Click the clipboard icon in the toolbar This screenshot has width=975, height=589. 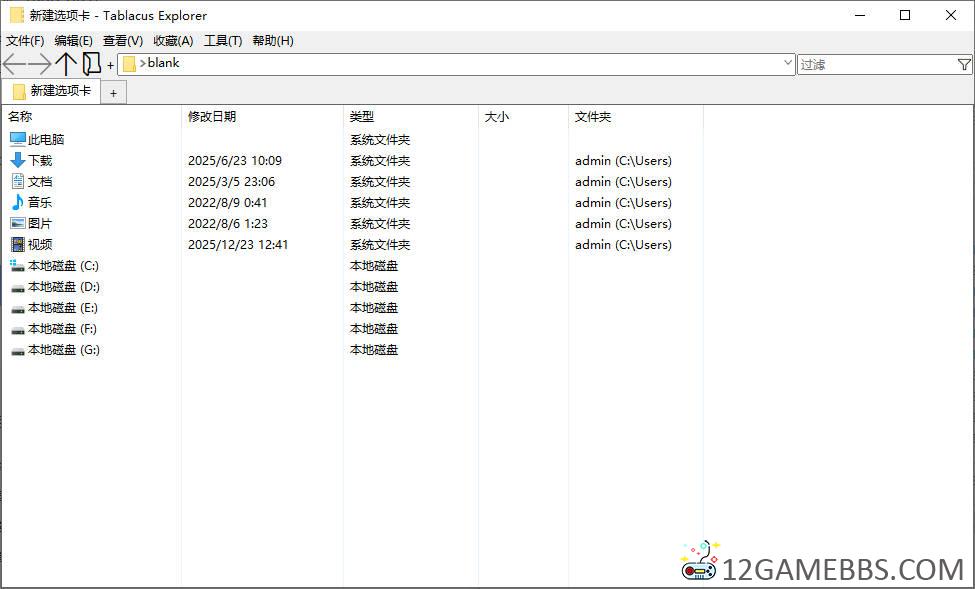pos(91,63)
